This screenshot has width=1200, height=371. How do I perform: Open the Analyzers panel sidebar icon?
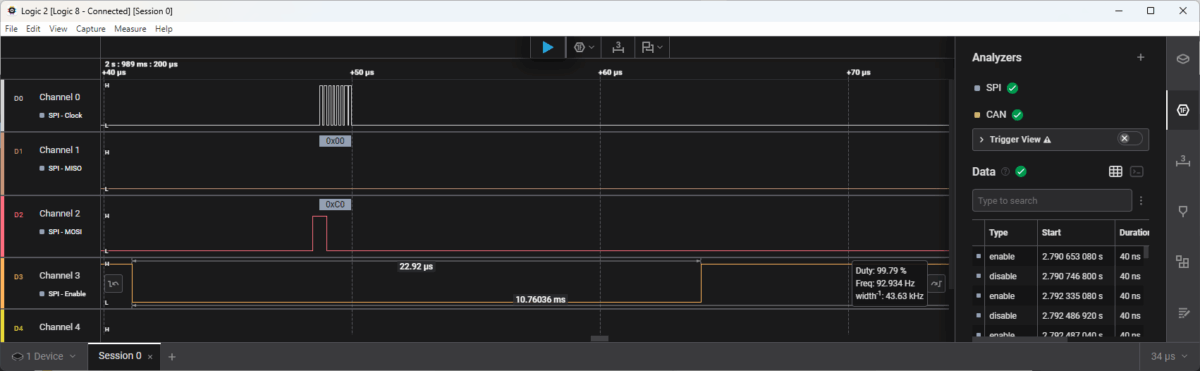tap(1183, 108)
